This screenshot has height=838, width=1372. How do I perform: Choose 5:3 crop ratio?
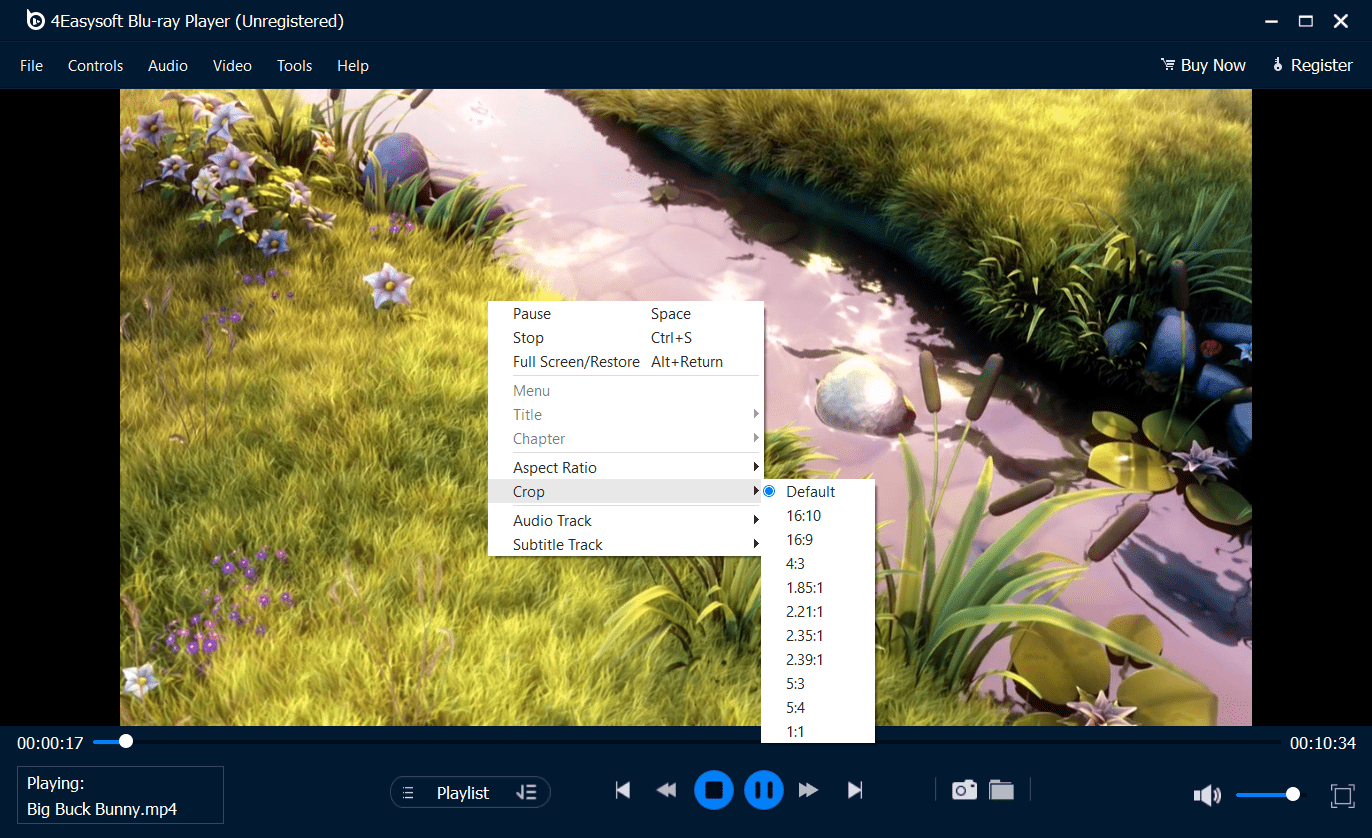(x=818, y=683)
